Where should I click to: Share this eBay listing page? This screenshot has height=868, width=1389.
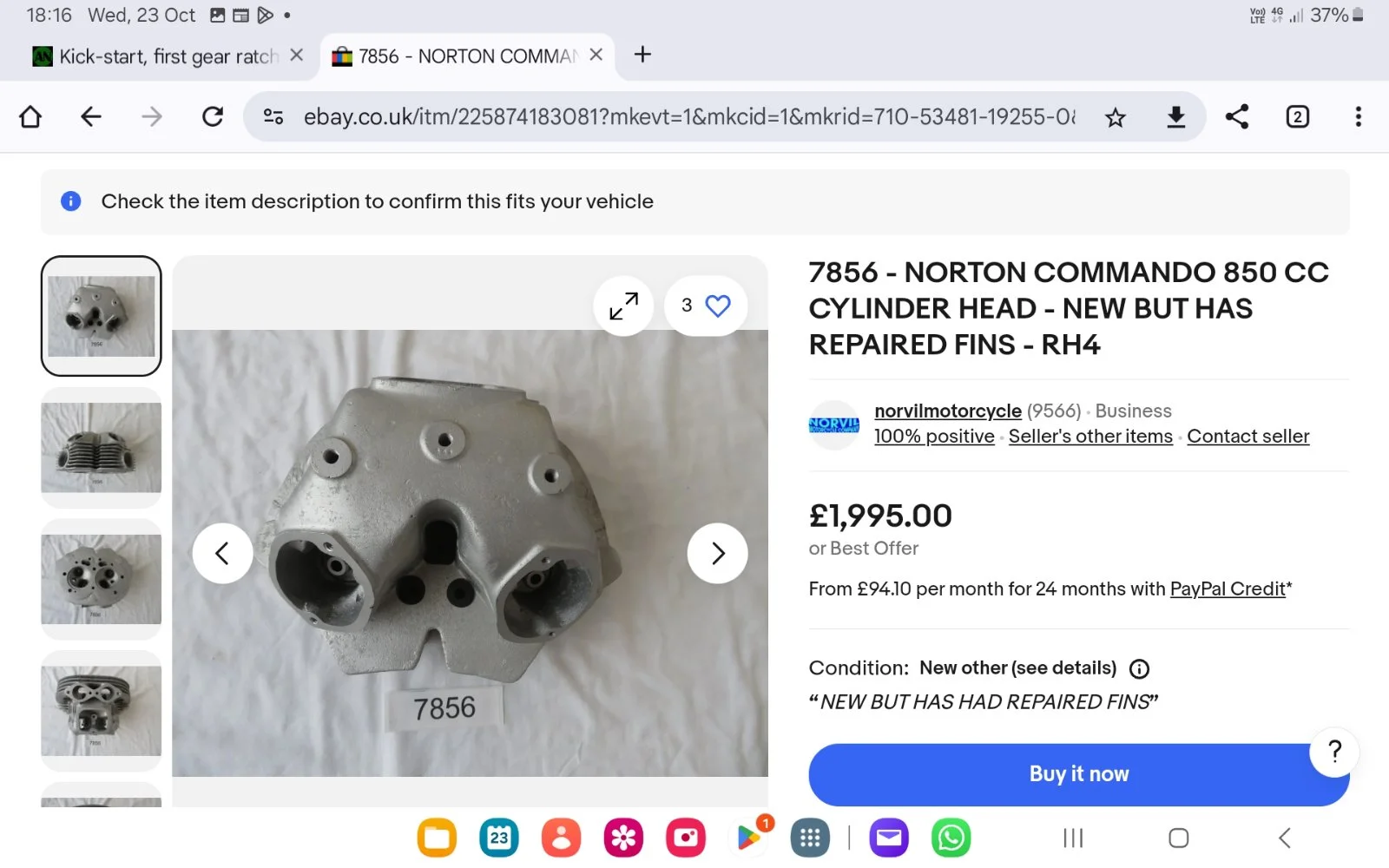click(1237, 117)
